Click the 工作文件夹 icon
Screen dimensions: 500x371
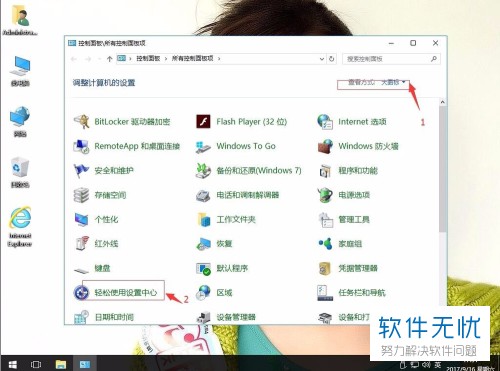point(204,220)
